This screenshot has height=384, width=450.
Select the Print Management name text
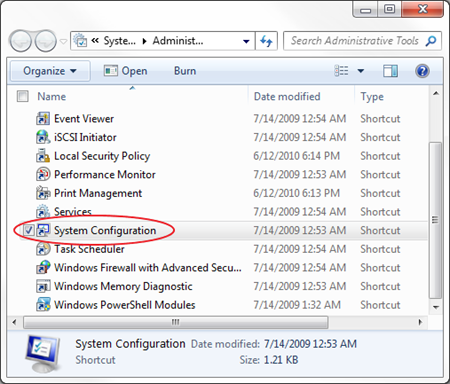[98, 193]
